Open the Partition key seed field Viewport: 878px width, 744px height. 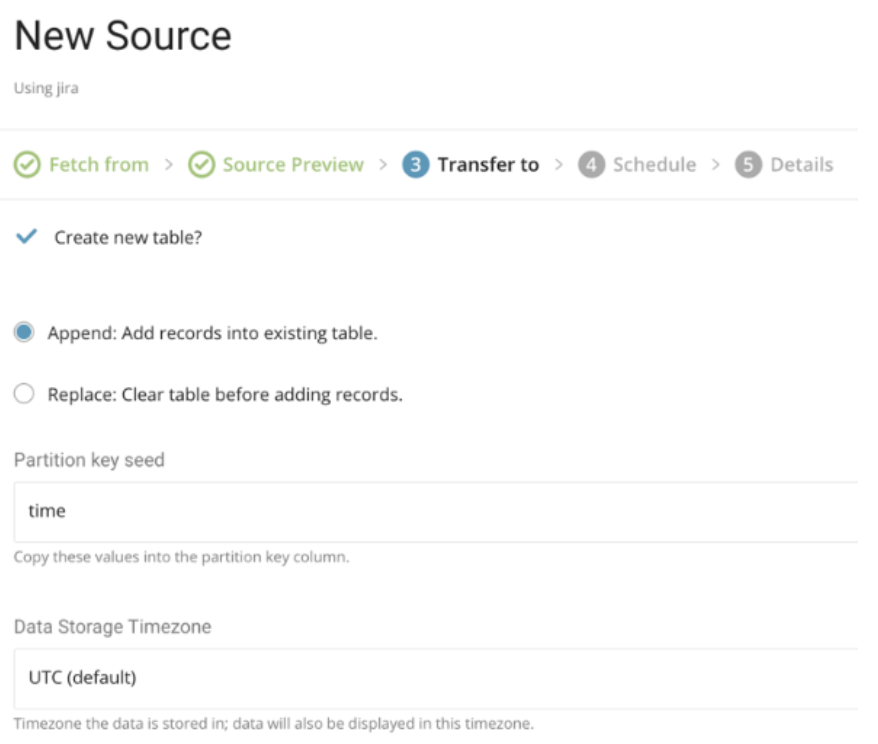(436, 511)
